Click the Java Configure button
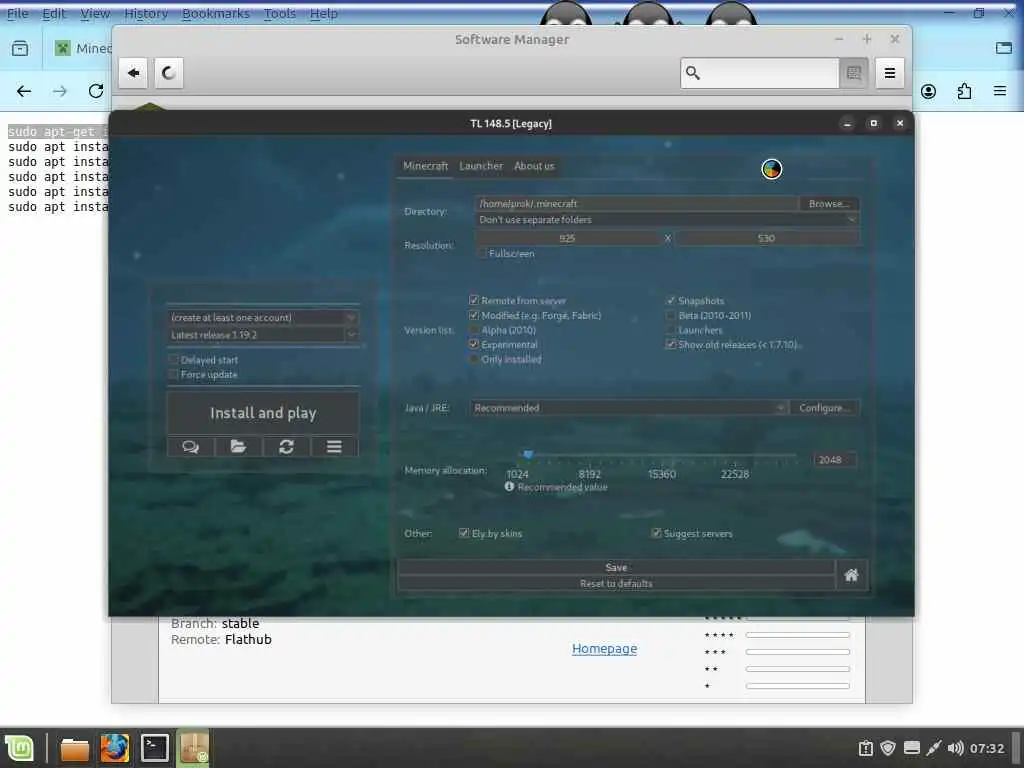The width and height of the screenshot is (1024, 768). (x=825, y=408)
